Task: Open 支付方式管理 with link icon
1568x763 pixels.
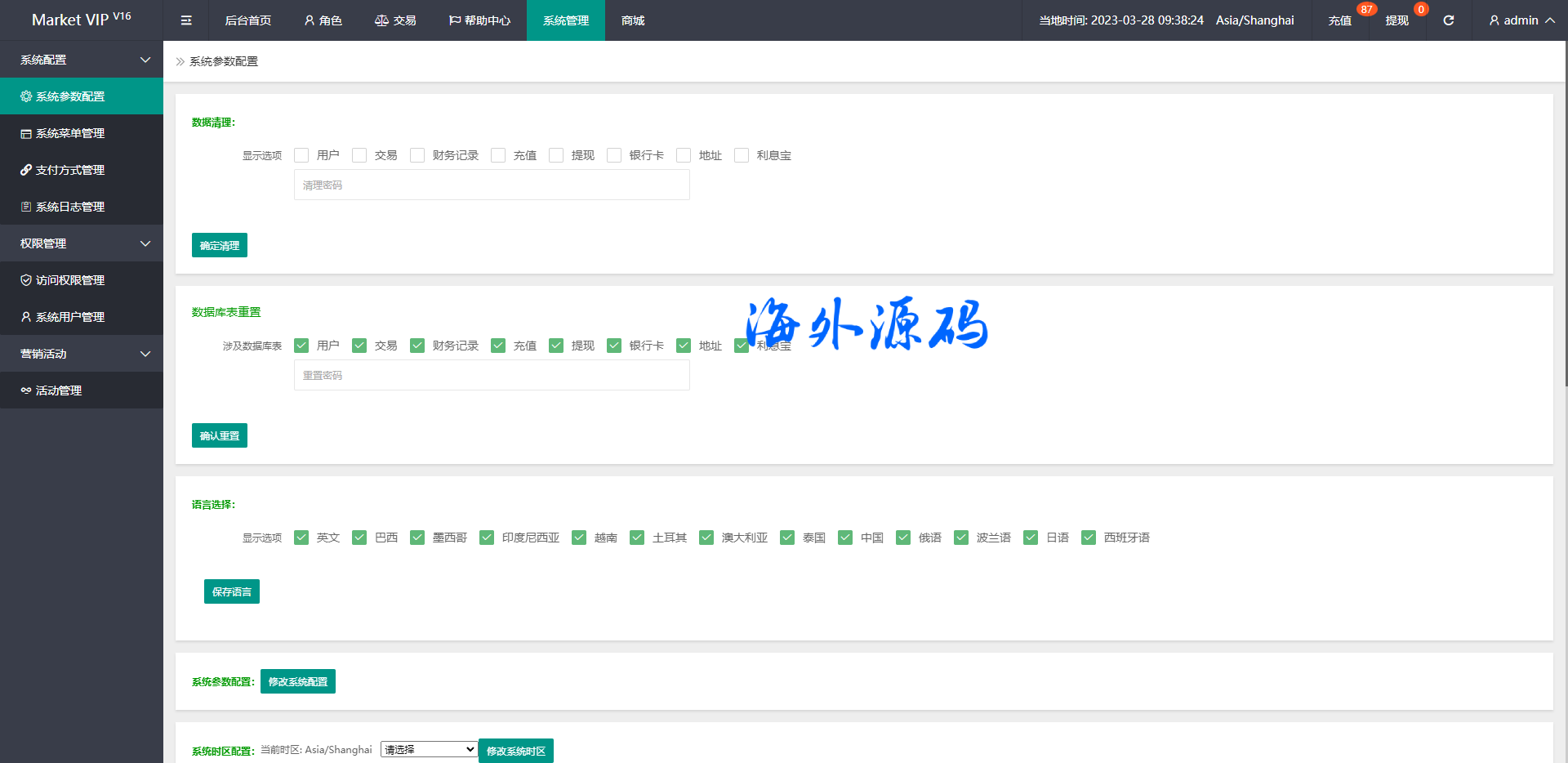Action: pos(70,170)
